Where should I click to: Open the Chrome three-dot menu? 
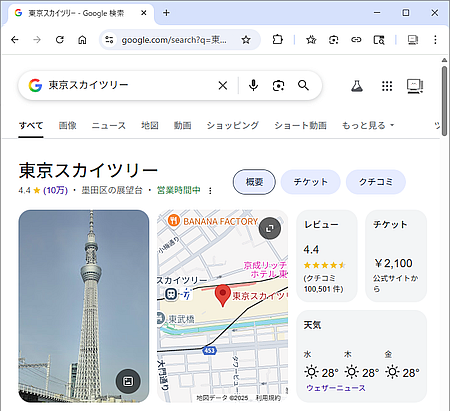pyautogui.click(x=435, y=40)
